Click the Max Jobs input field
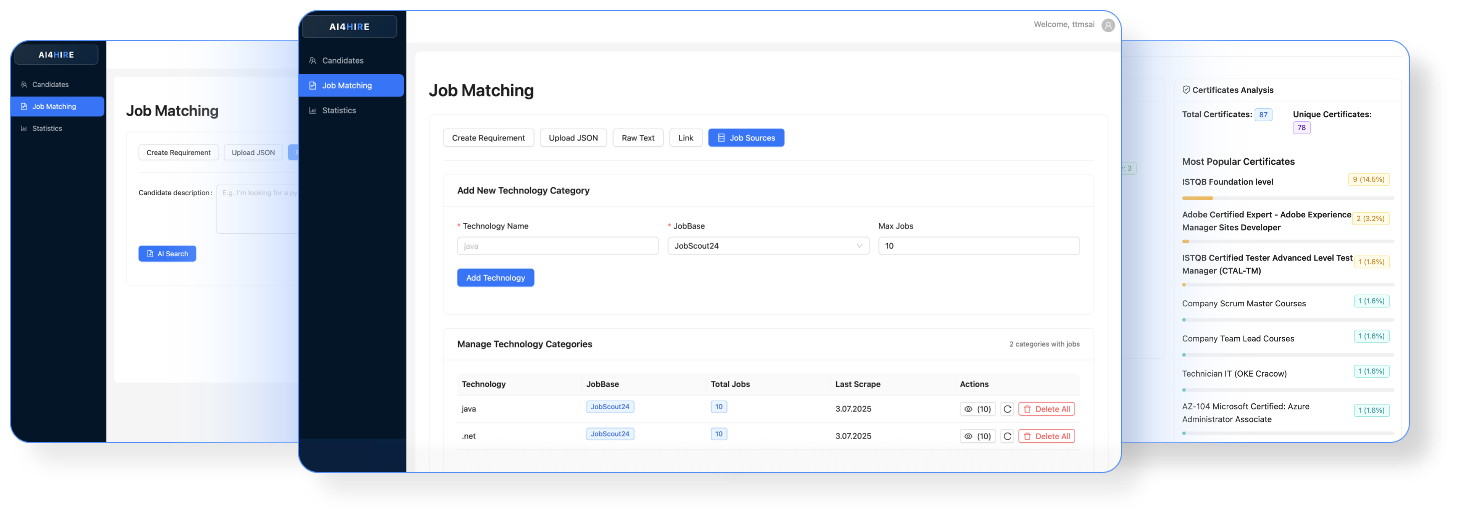1460x523 pixels. tap(978, 246)
